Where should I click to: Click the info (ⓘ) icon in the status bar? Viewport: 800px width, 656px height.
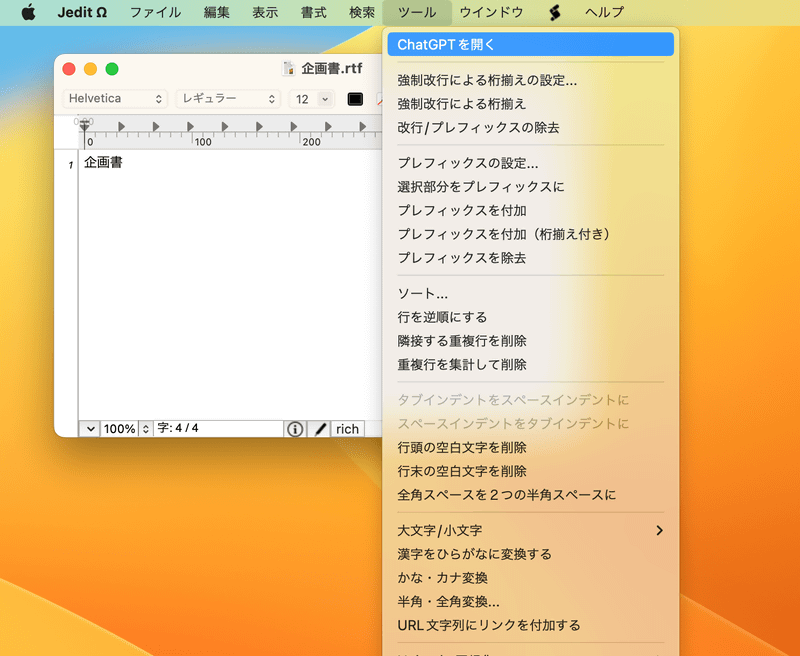[294, 429]
